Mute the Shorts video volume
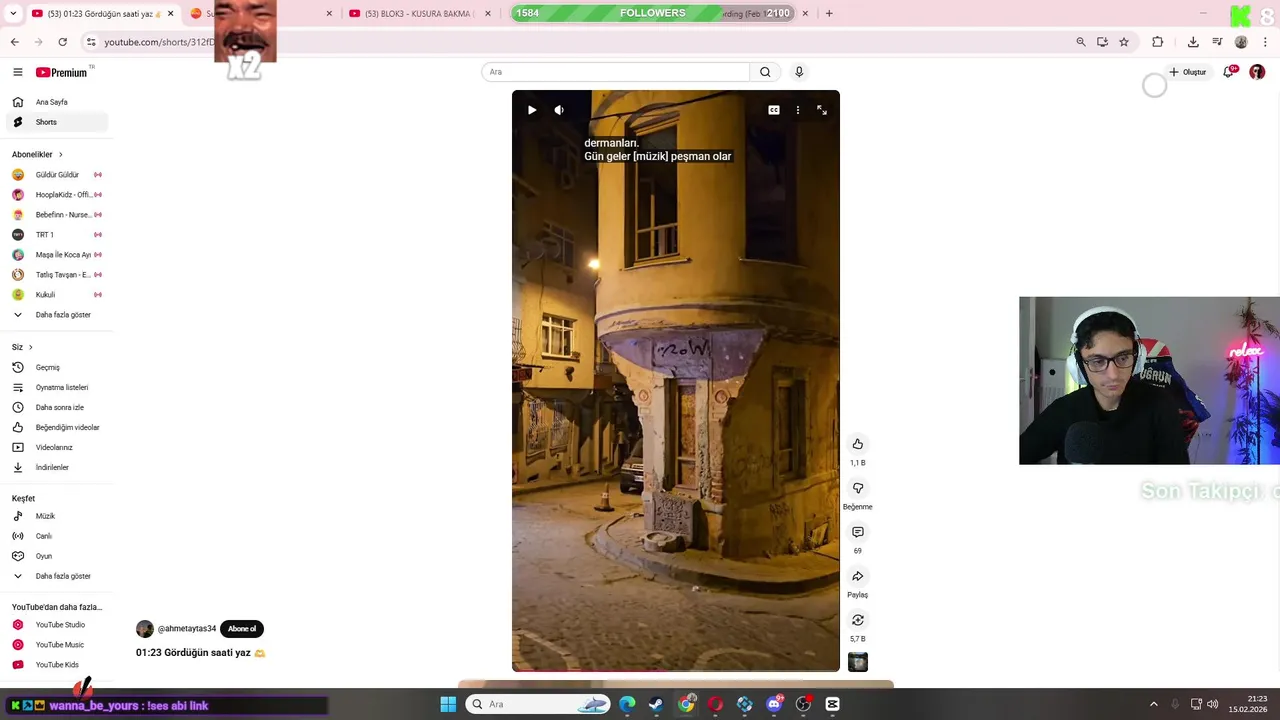The width and height of the screenshot is (1280, 720). coord(559,110)
